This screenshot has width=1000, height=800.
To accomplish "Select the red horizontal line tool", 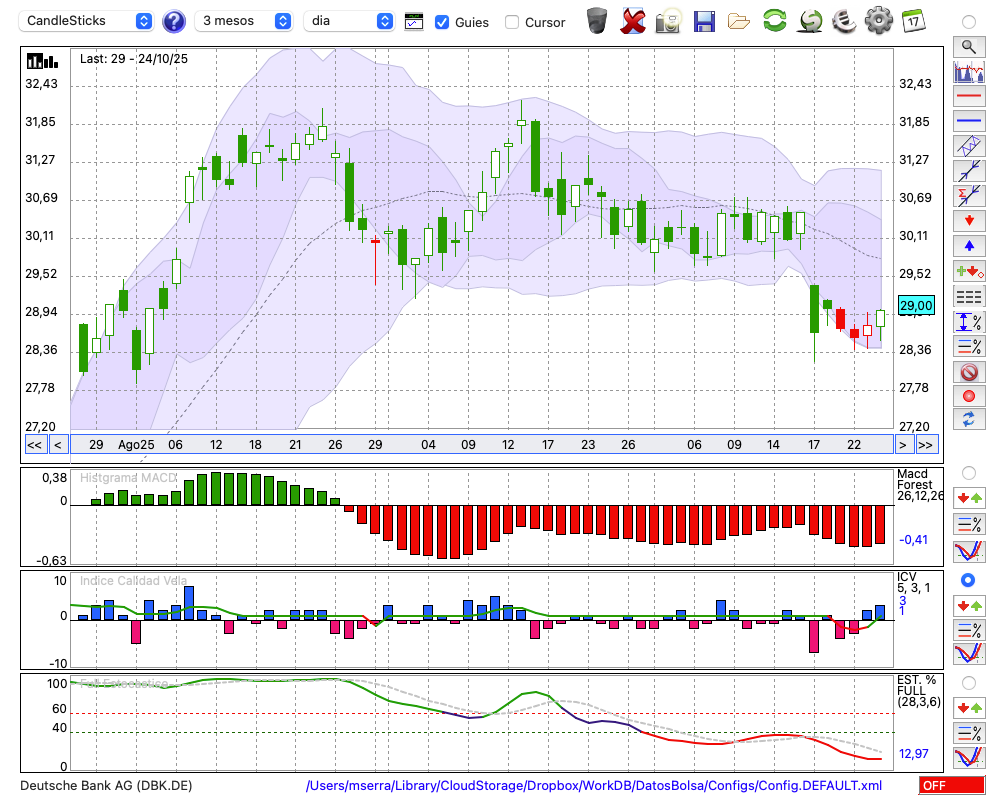I will 968,97.
